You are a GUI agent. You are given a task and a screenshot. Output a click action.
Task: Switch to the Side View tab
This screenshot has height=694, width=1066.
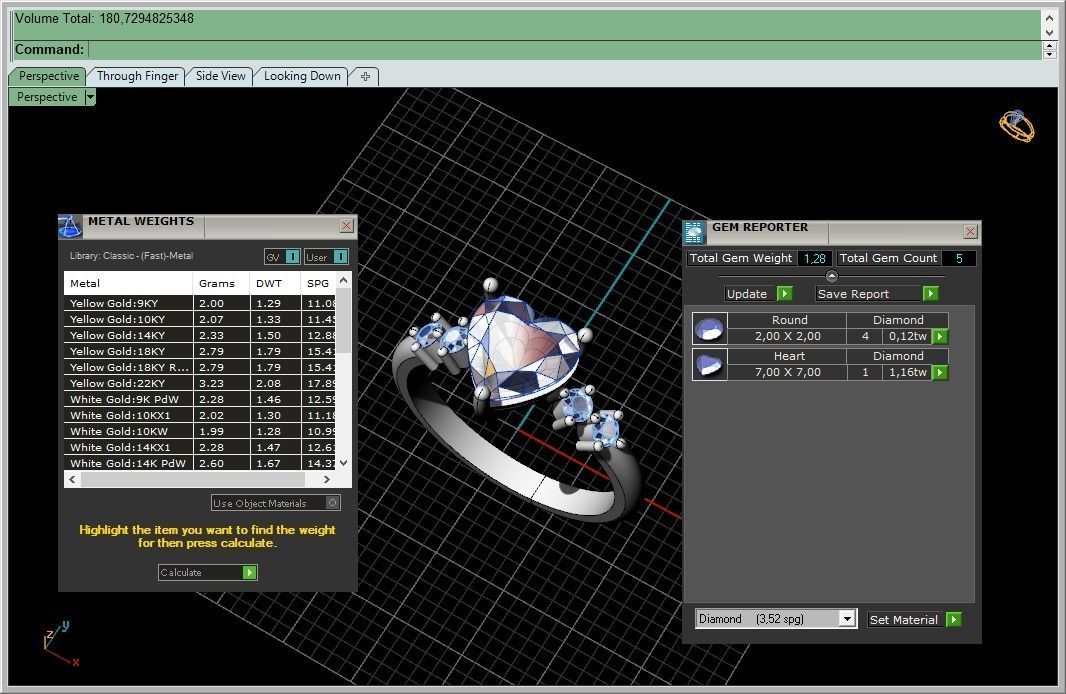click(x=220, y=76)
